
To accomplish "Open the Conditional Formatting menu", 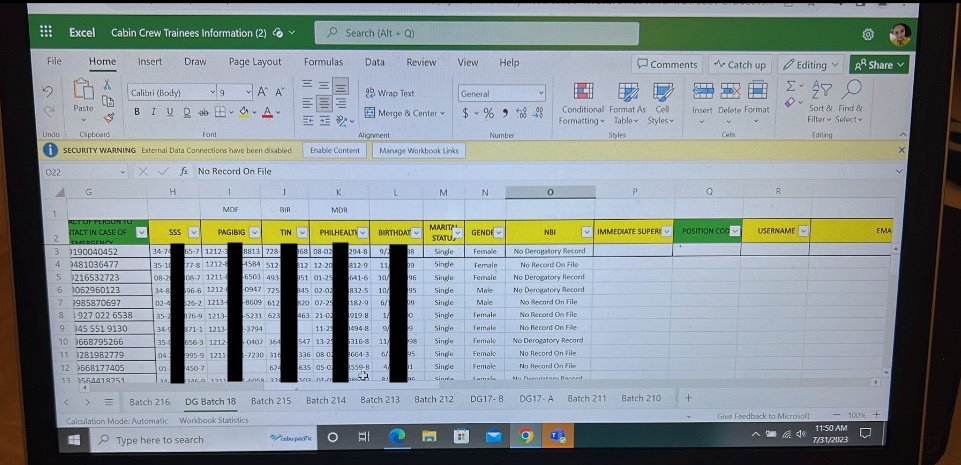I will [582, 103].
